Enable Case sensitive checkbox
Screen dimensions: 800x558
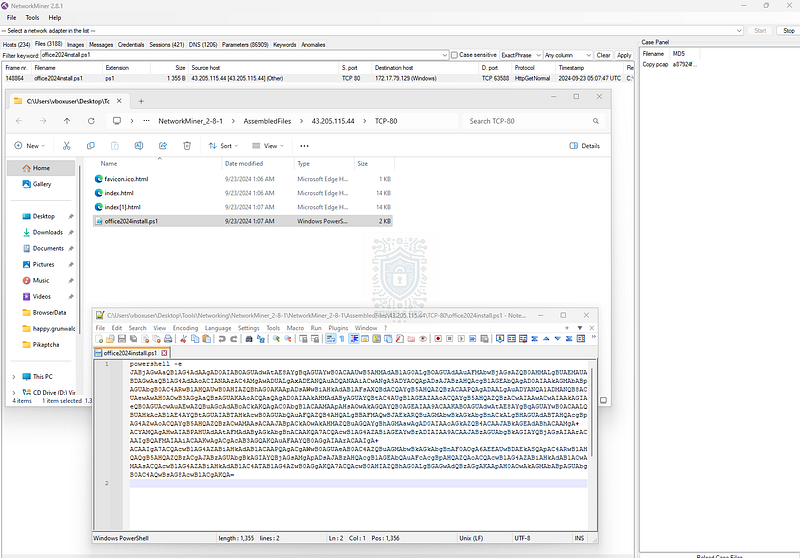click(x=454, y=55)
